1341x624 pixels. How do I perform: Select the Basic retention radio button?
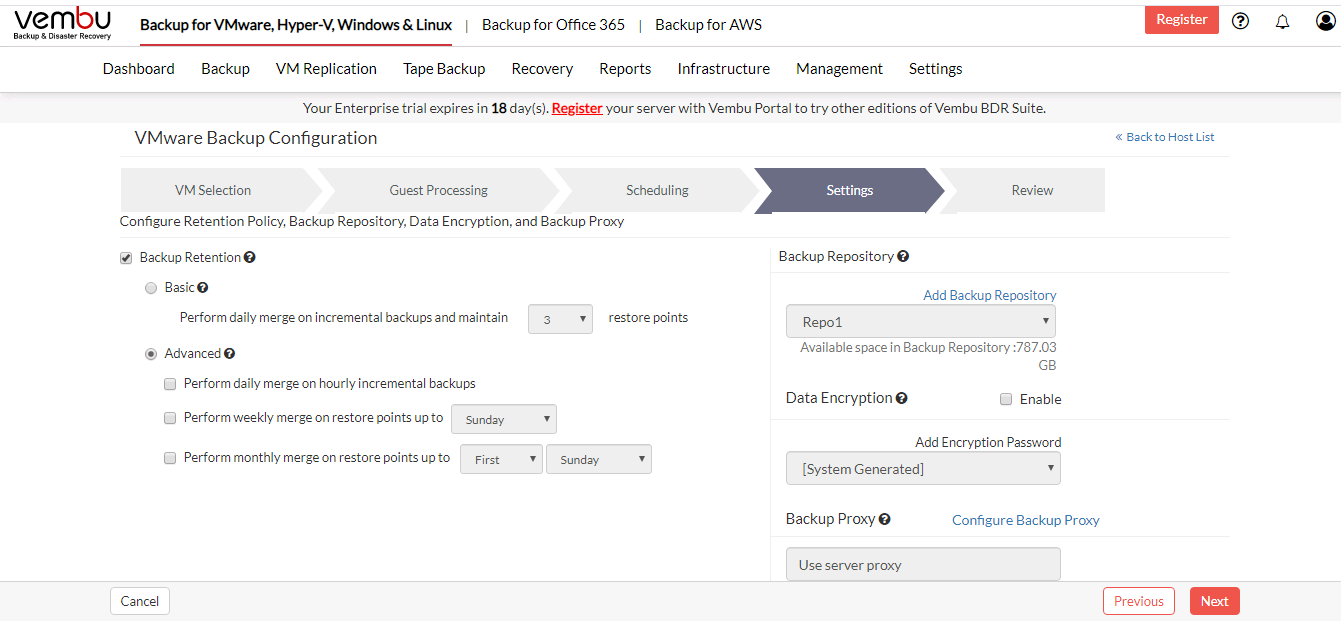151,288
